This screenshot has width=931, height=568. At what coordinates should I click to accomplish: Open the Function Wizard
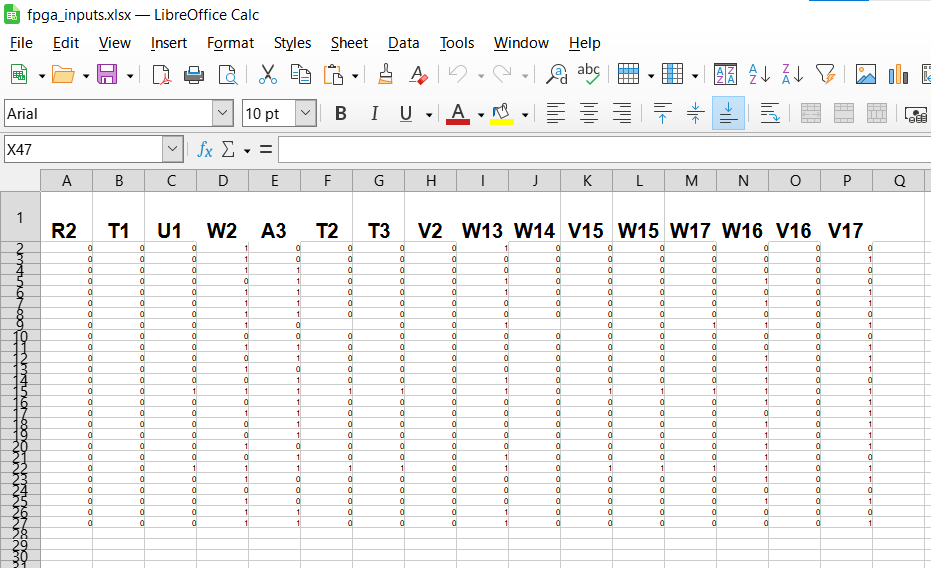coord(205,149)
